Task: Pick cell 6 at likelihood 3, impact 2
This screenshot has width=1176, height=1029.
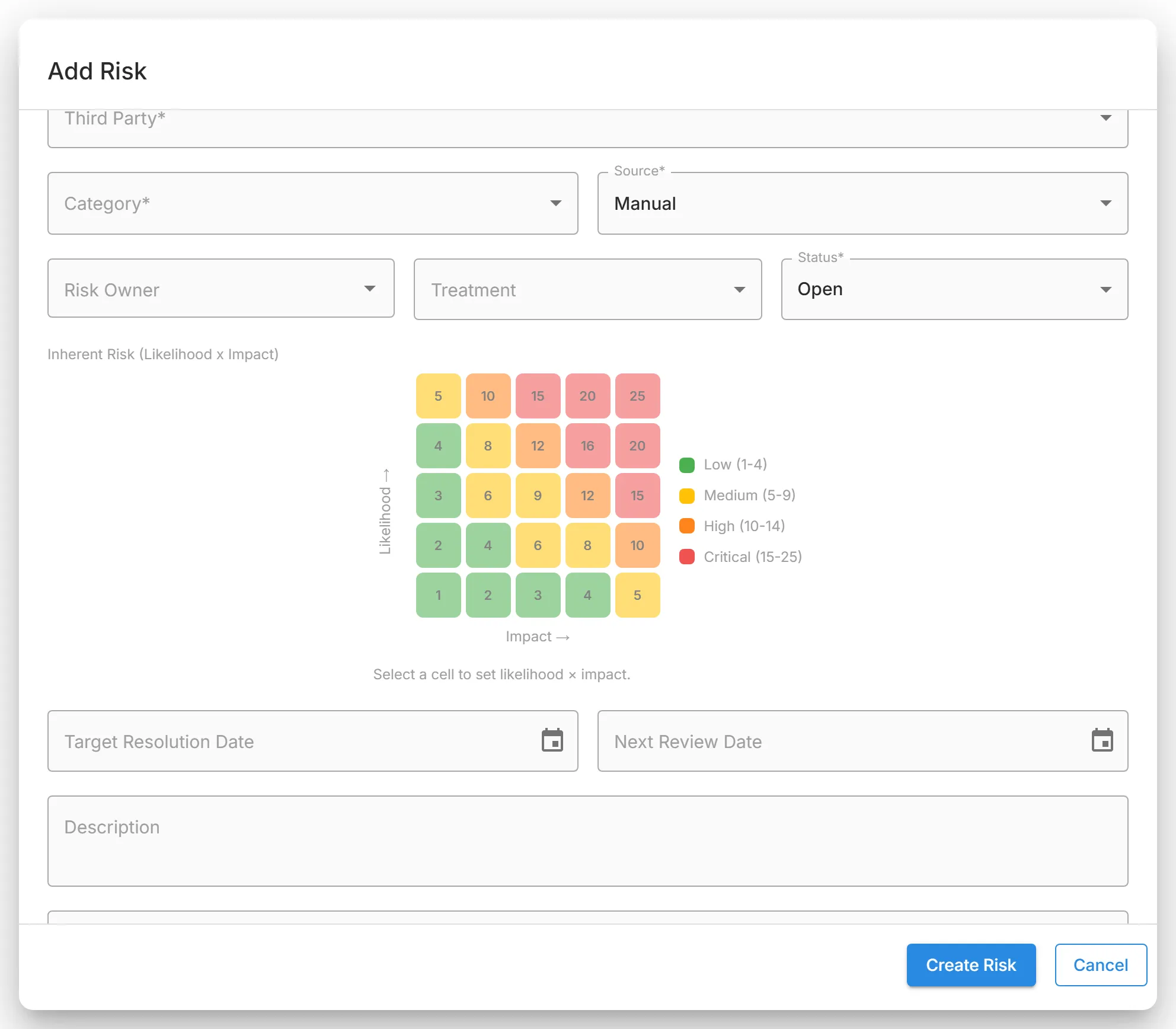Action: 488,496
